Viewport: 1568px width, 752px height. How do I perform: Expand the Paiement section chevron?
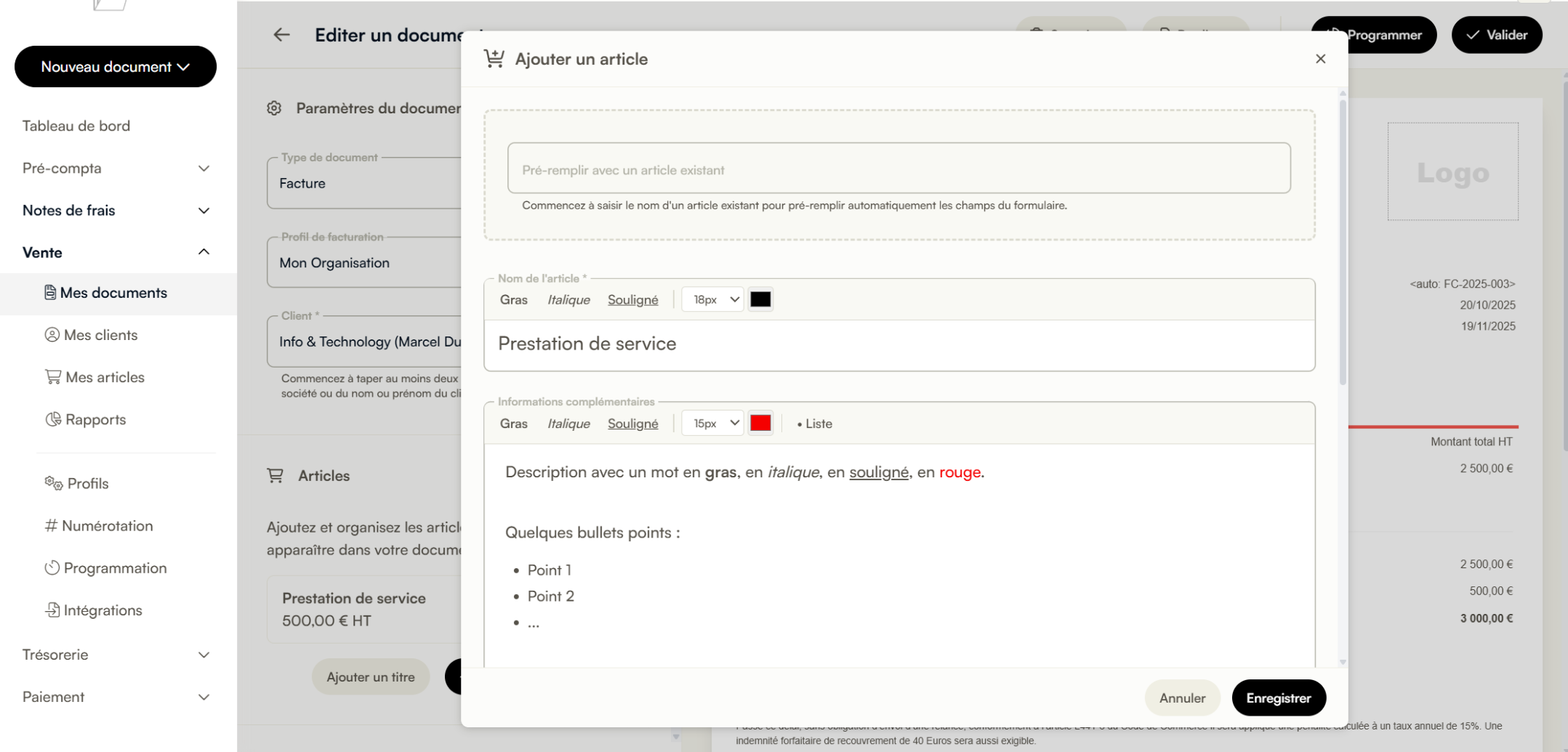point(204,697)
